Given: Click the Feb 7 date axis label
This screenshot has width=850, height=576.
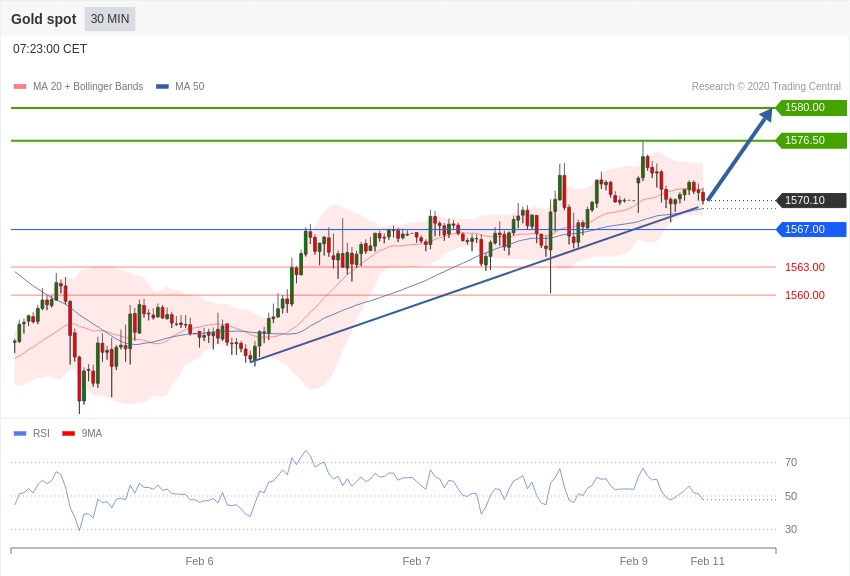Looking at the screenshot, I should click(x=416, y=561).
